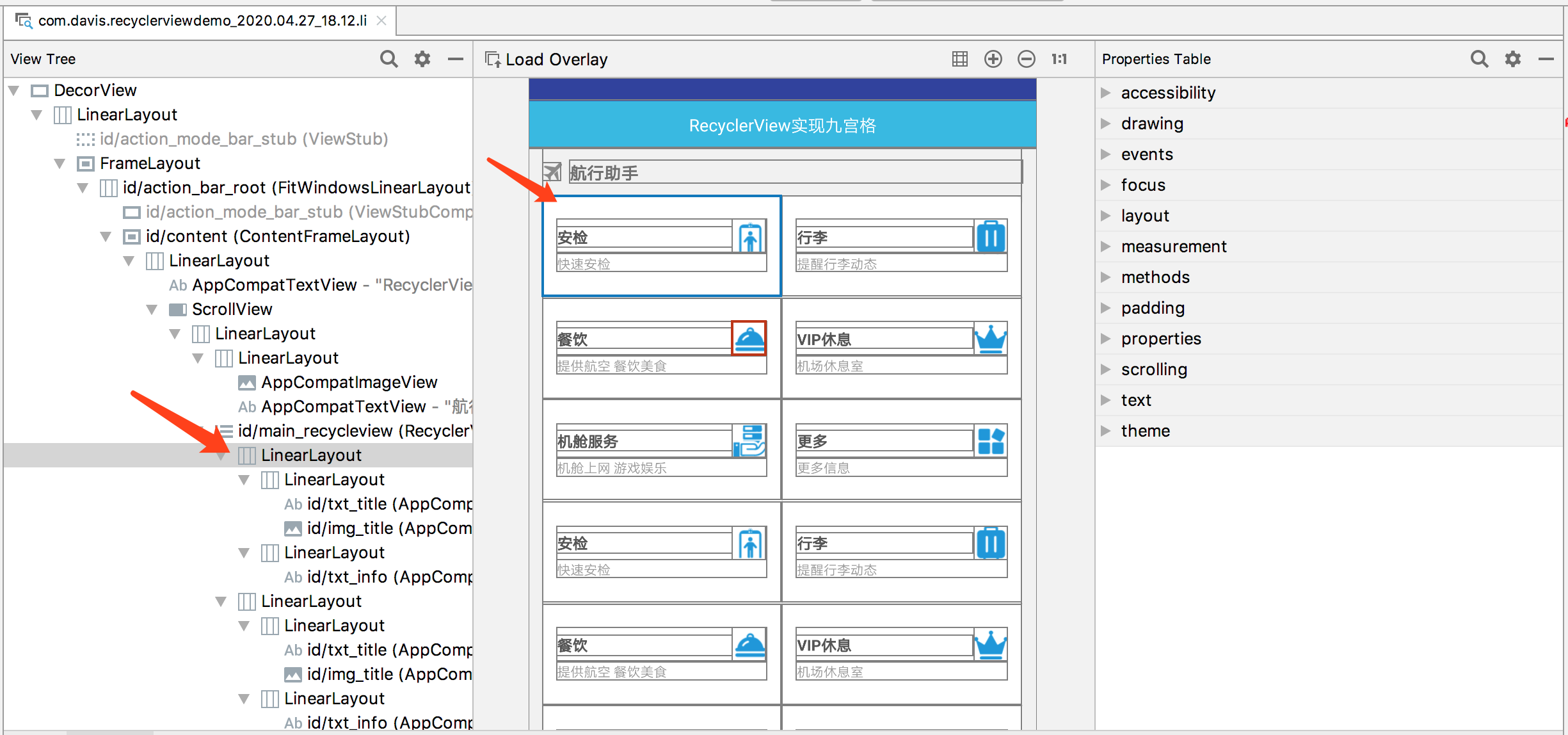Close the recyclerviewdemo capture tab
Viewport: 1568px width, 735px height.
381,20
